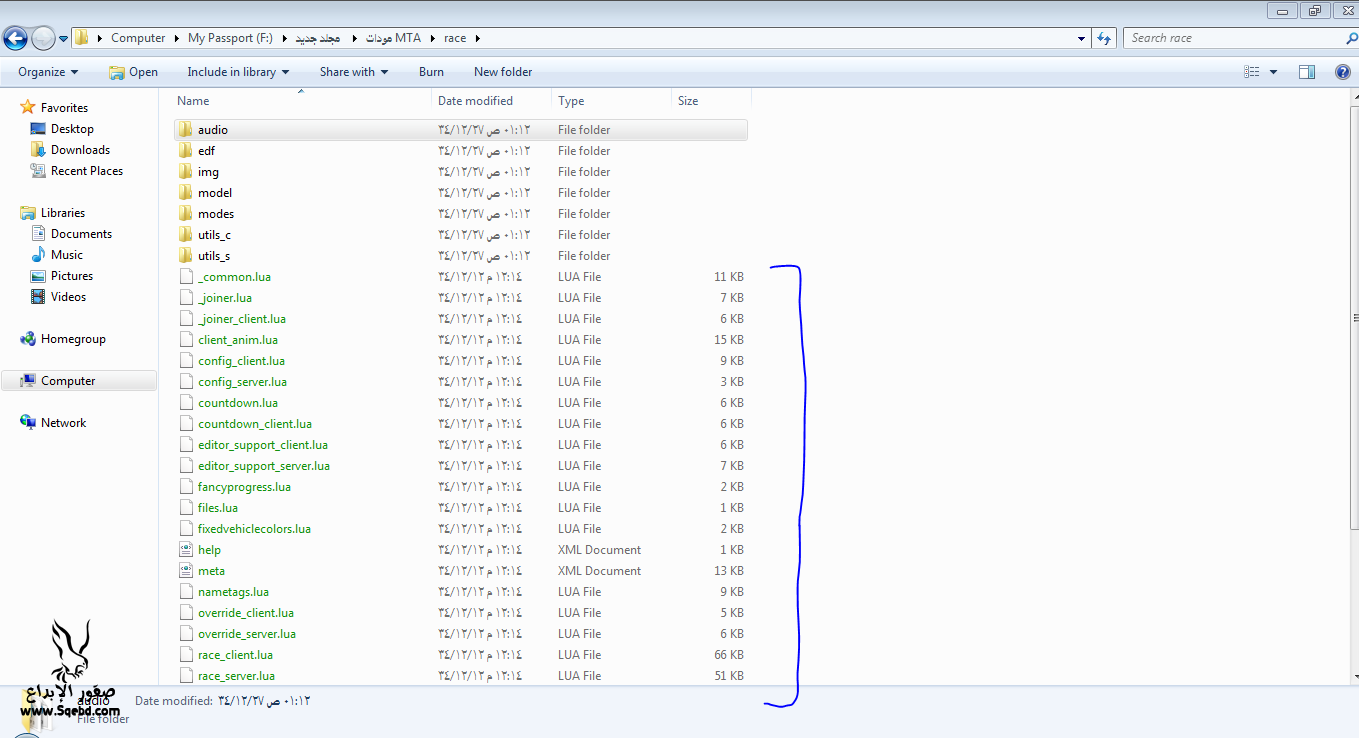Click the Refresh icon beside address bar
This screenshot has width=1359, height=738.
point(1104,38)
